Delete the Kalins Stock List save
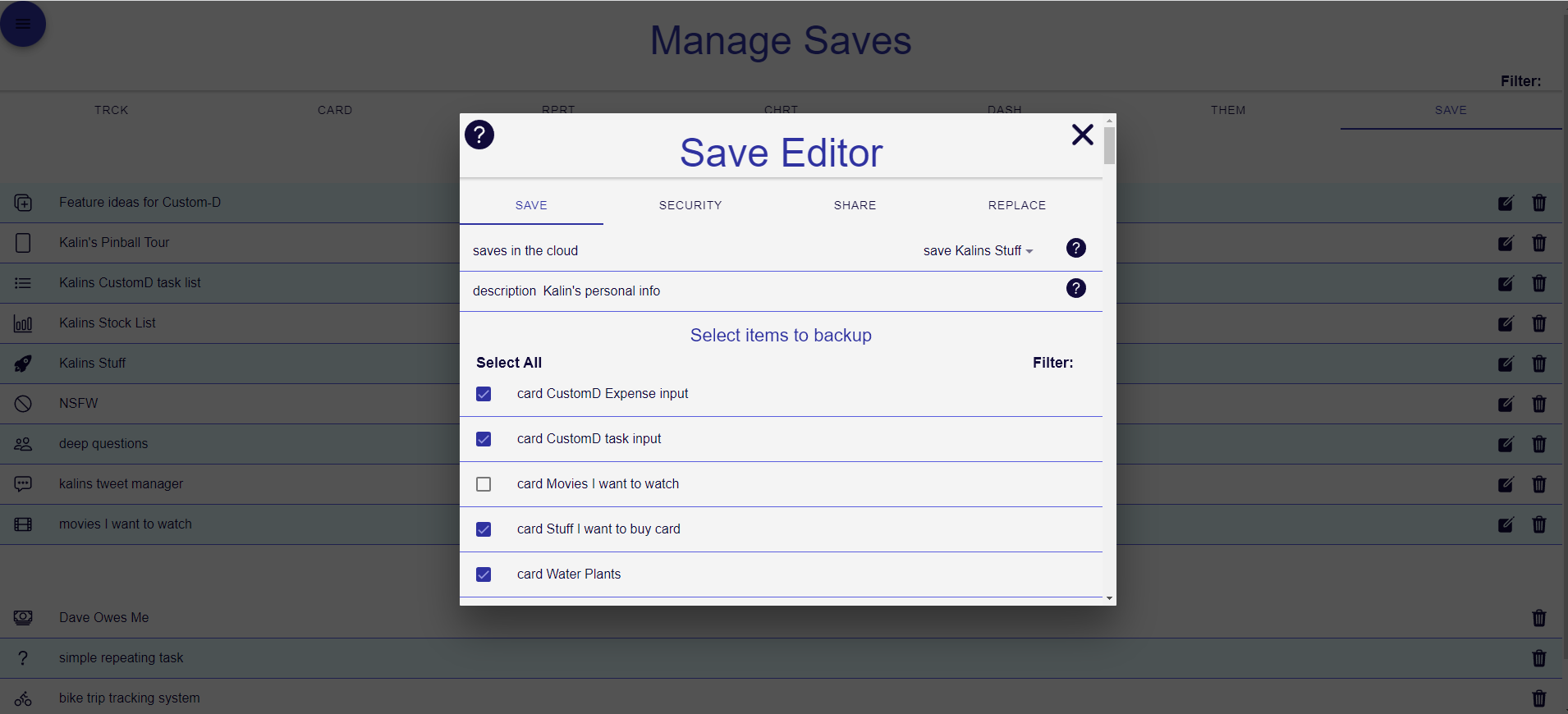This screenshot has height=714, width=1568. (x=1539, y=323)
